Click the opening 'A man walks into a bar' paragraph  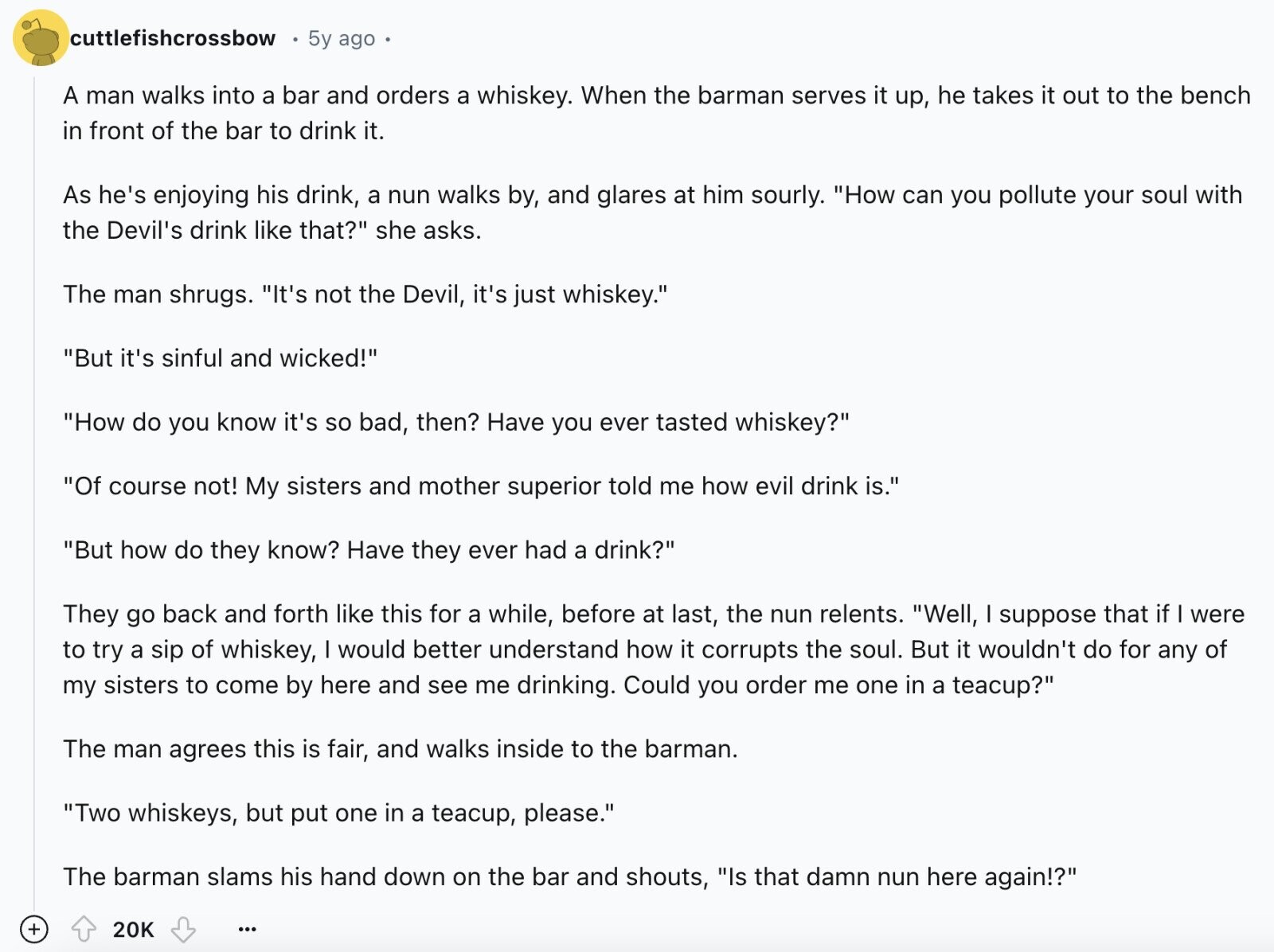pos(657,113)
